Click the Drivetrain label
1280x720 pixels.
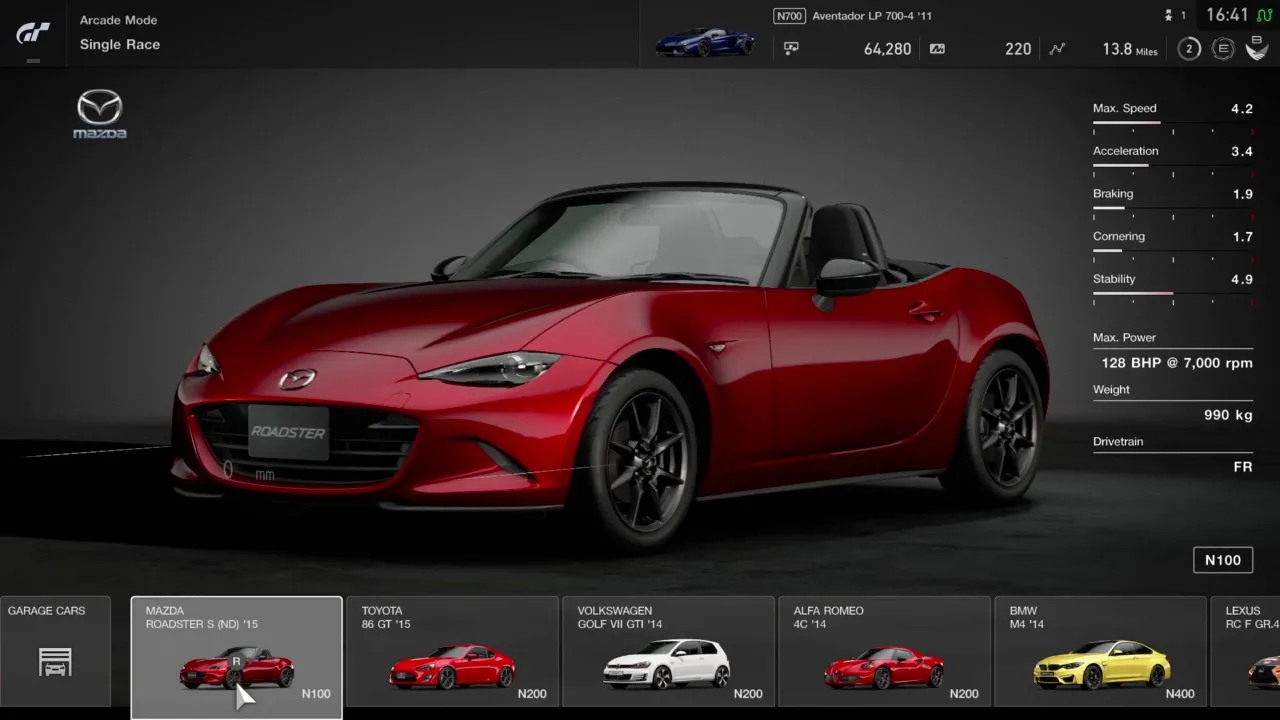(1118, 442)
